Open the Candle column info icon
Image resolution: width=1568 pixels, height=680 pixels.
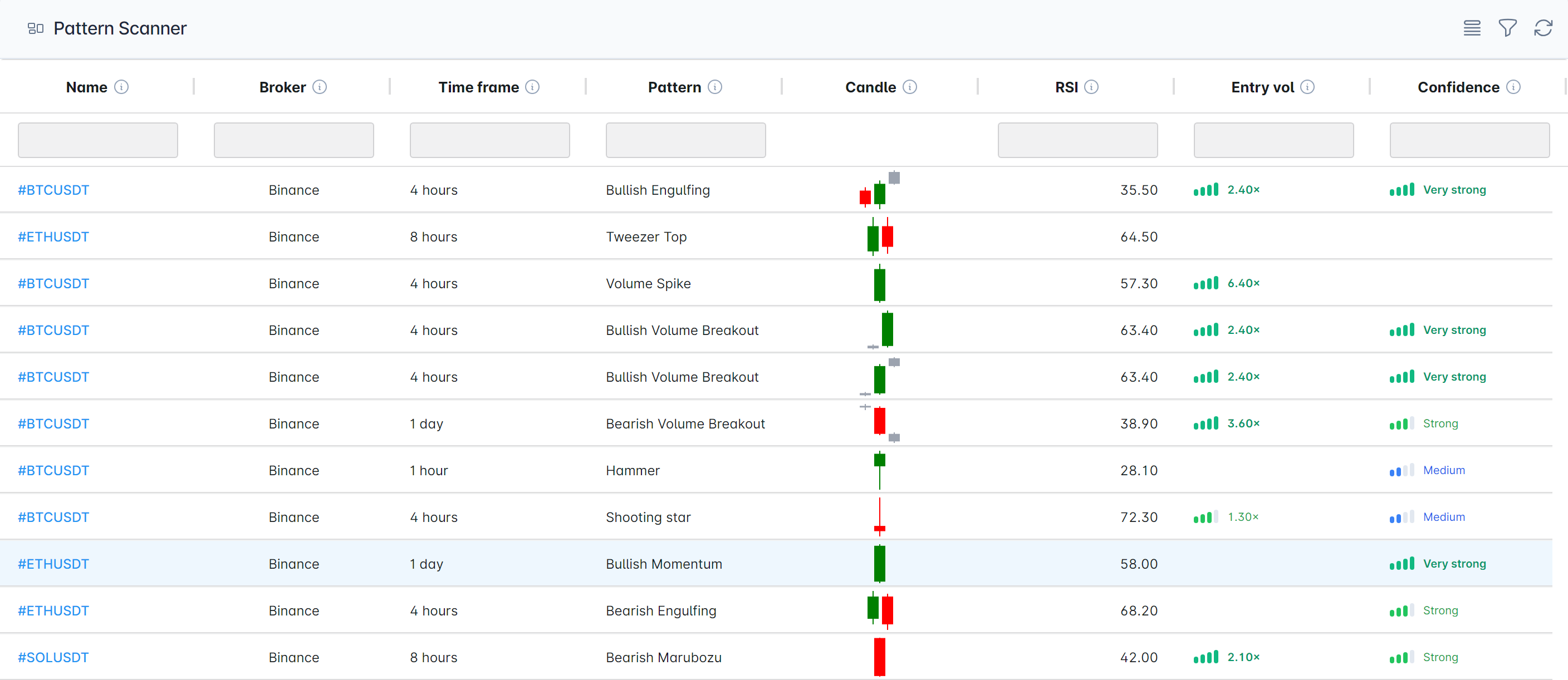pyautogui.click(x=910, y=87)
